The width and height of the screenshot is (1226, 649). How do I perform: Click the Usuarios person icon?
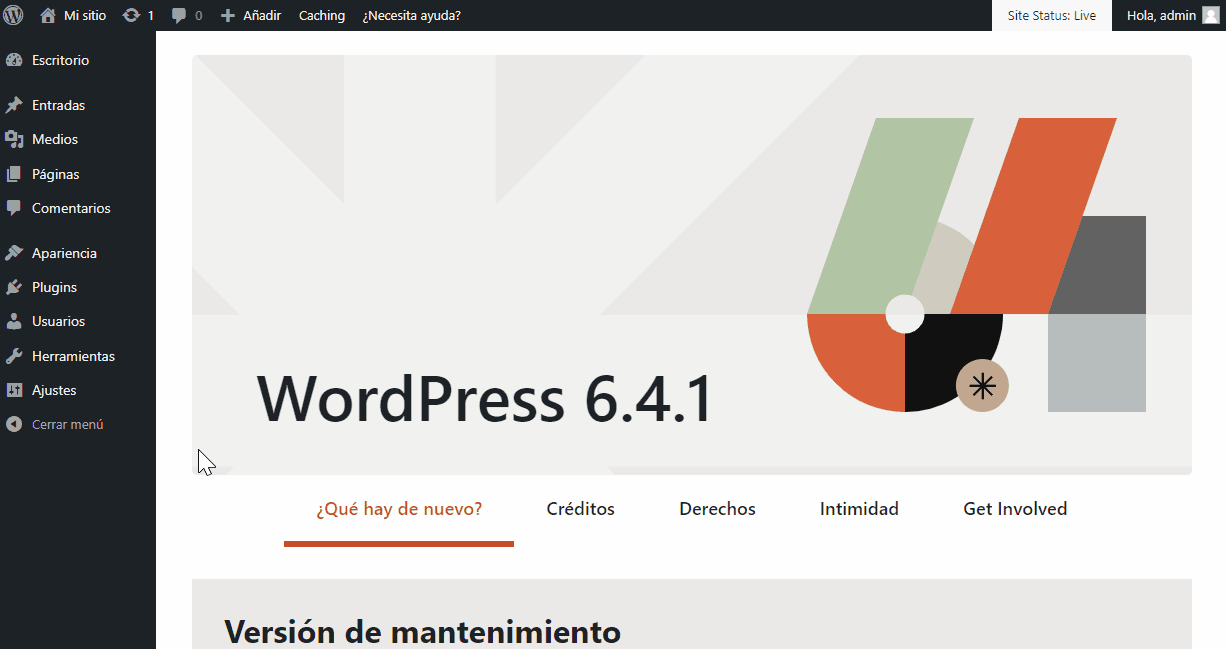14,321
